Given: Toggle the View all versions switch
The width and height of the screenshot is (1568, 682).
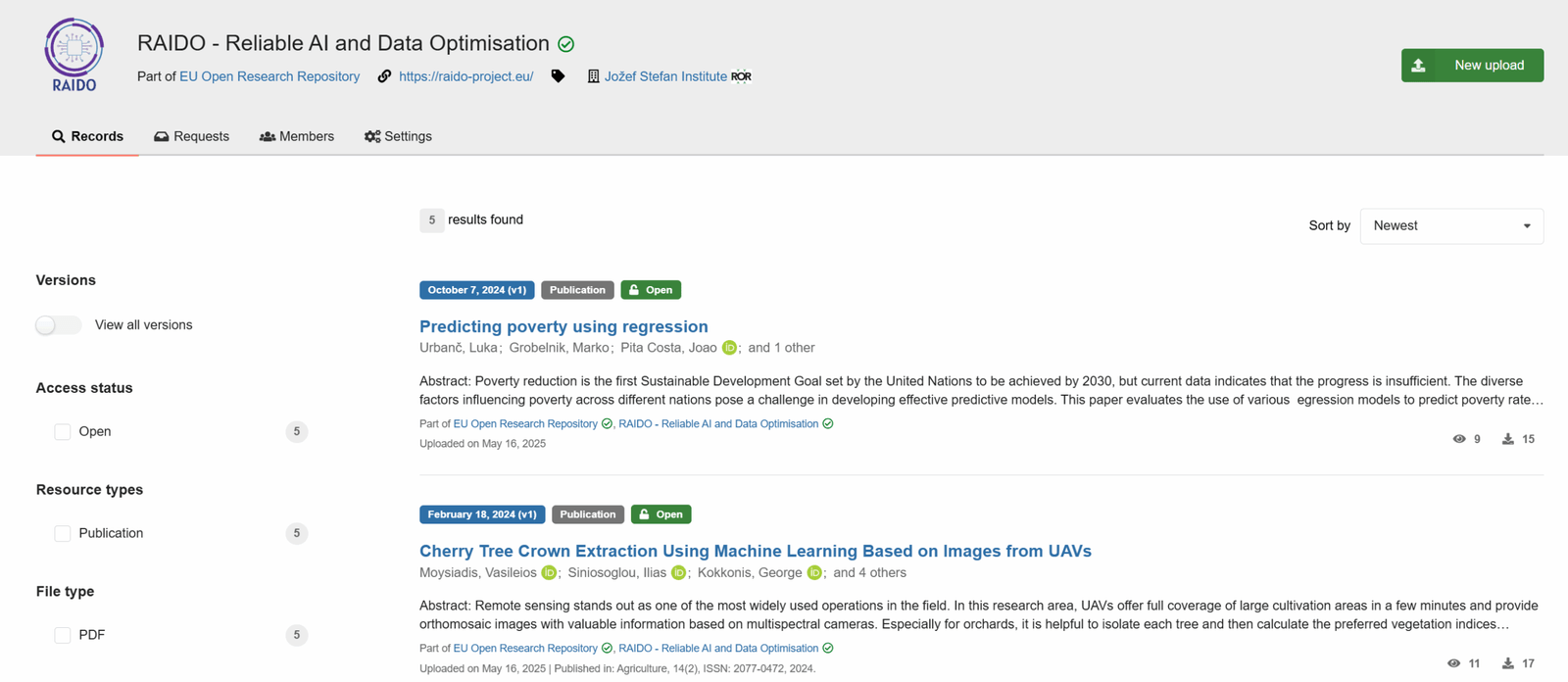Looking at the screenshot, I should click(x=59, y=325).
